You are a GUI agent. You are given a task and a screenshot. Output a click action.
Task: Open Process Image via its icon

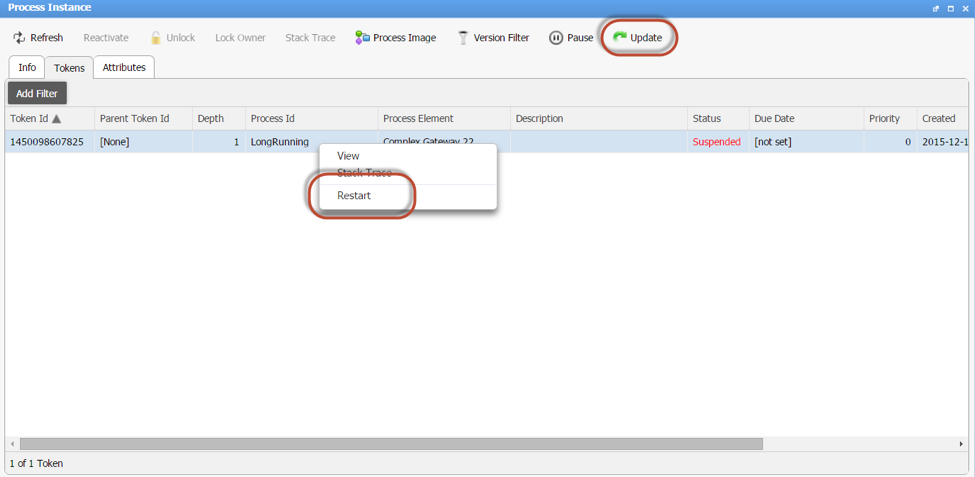point(363,38)
